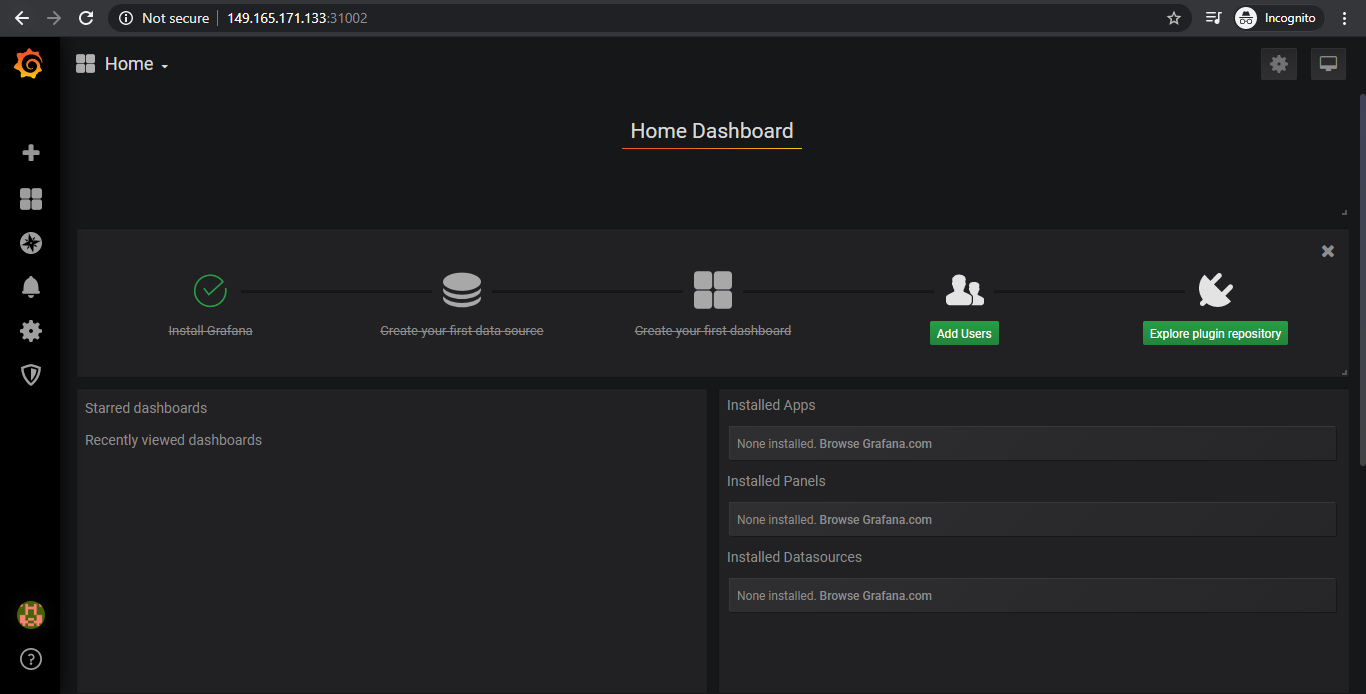The height and width of the screenshot is (694, 1366).
Task: Open Help via the question mark icon
Action: (30, 659)
